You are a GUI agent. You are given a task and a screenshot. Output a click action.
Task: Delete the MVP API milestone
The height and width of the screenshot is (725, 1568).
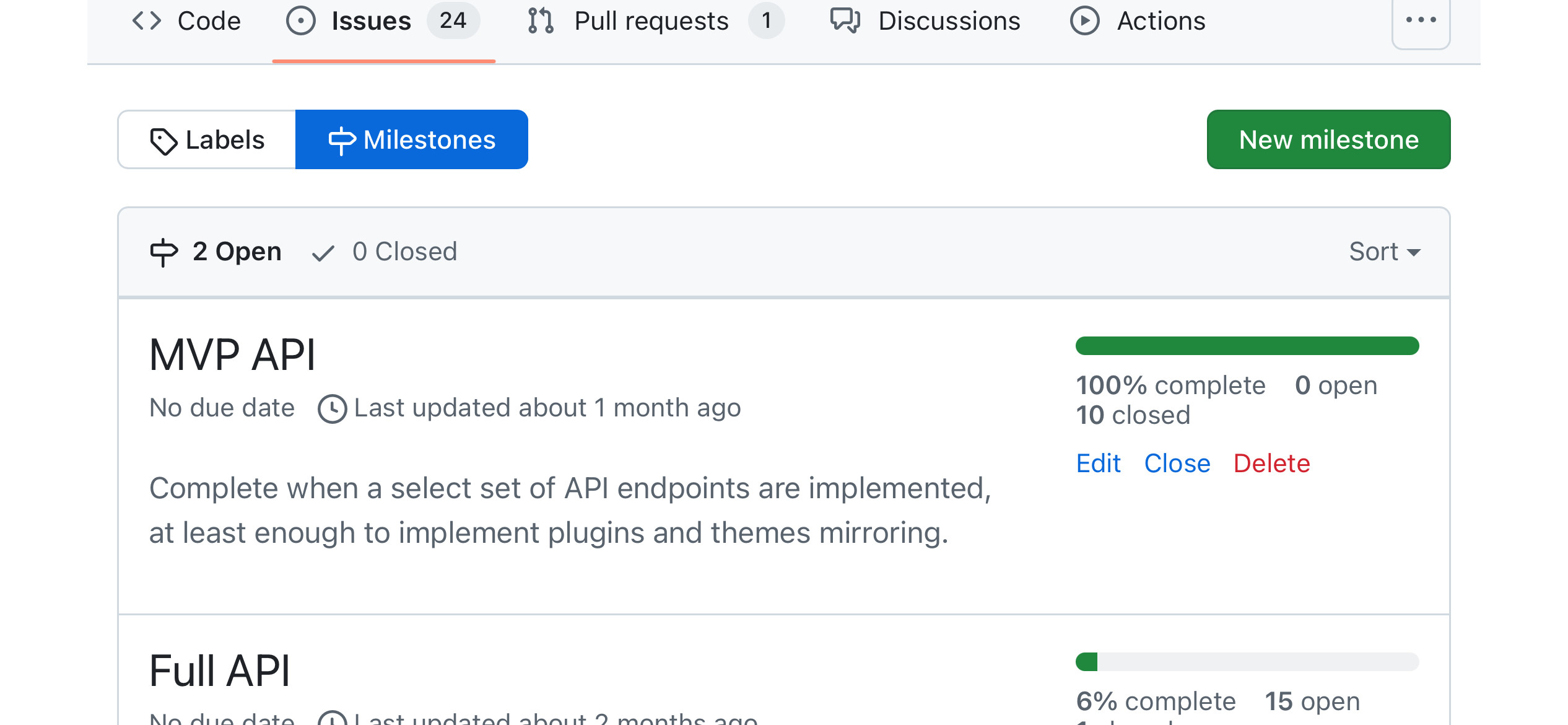pyautogui.click(x=1272, y=464)
